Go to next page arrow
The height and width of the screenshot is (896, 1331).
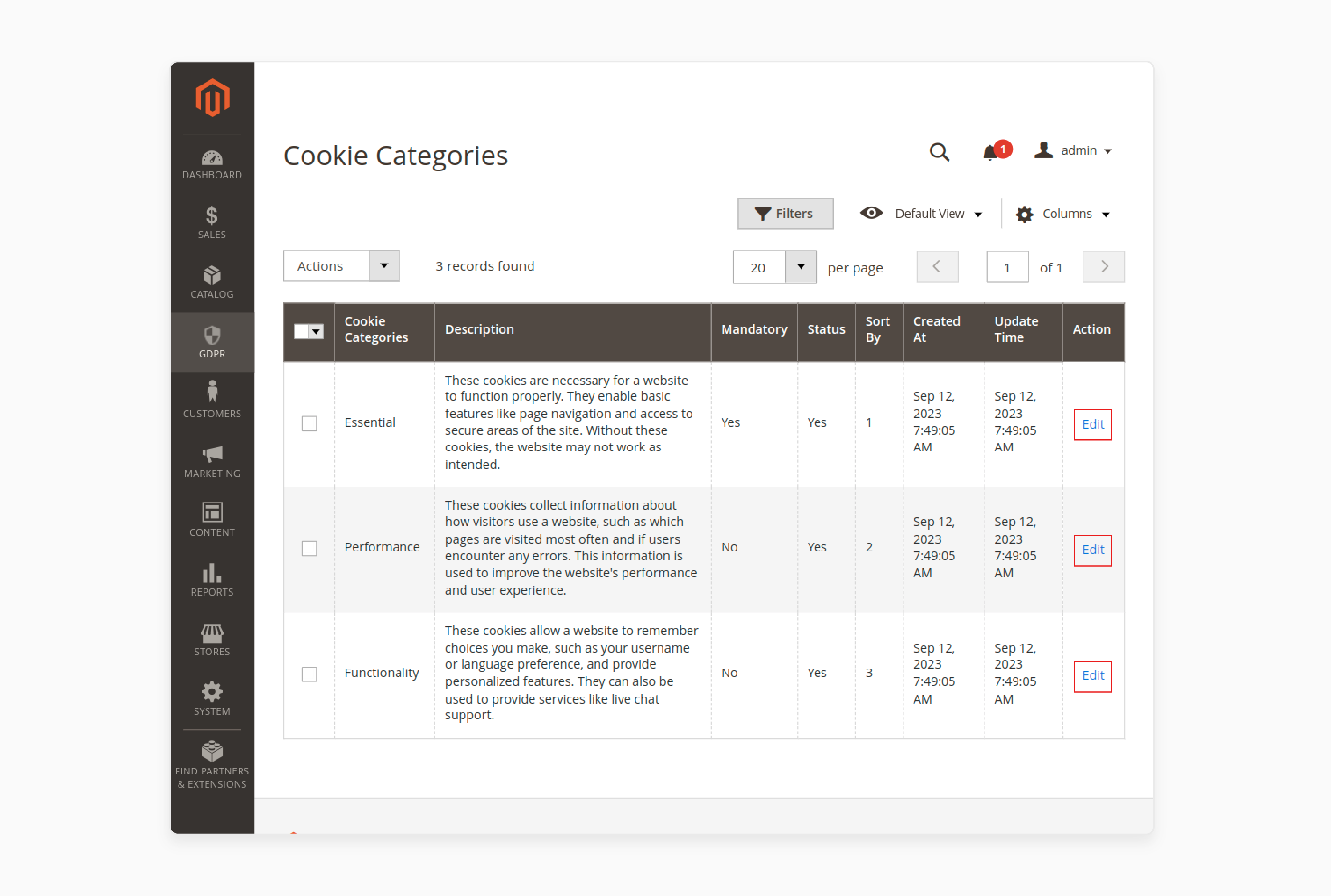[x=1103, y=267]
